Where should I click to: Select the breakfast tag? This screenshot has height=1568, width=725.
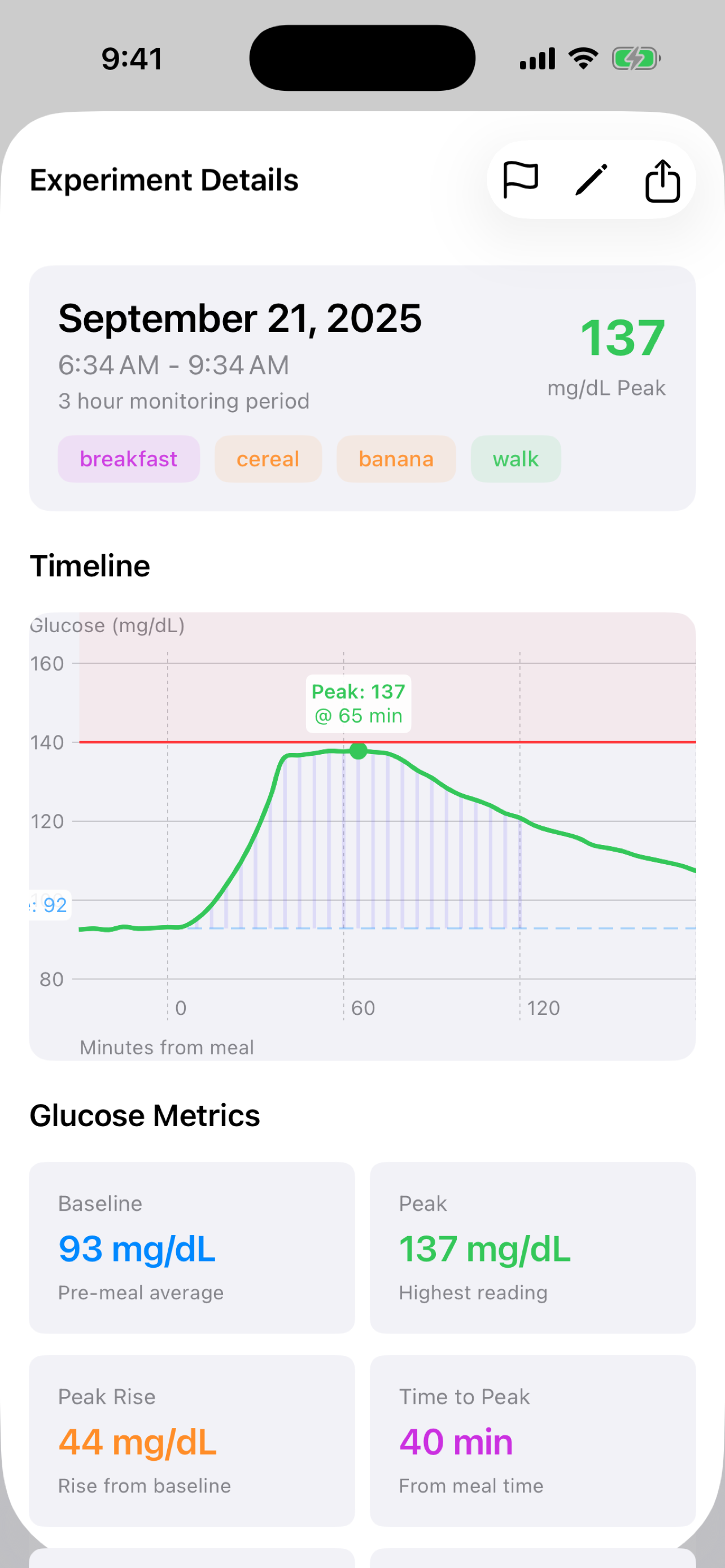click(128, 459)
